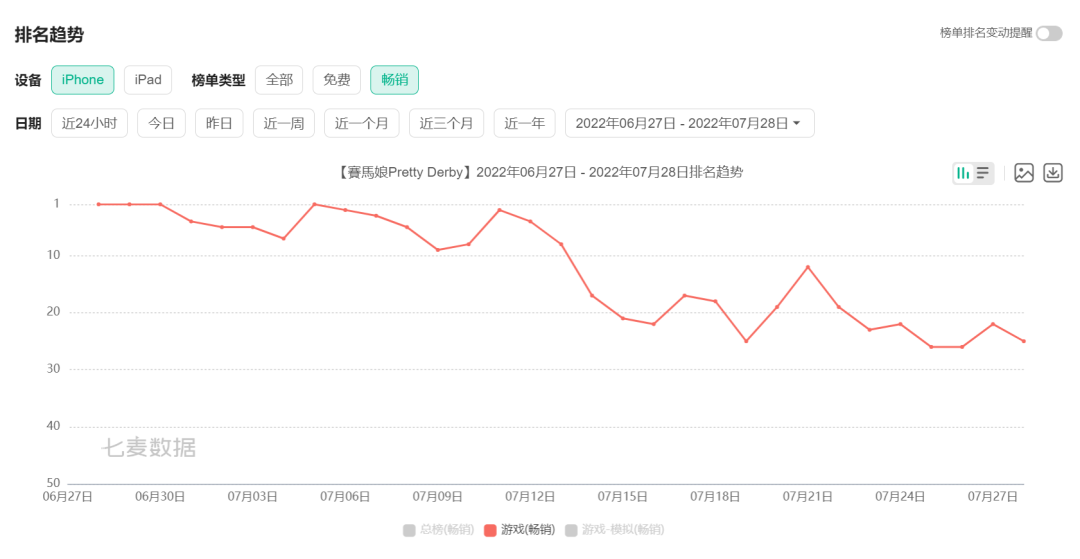Image resolution: width=1080 pixels, height=559 pixels.
Task: Choose 全部 chart type
Action: (279, 80)
